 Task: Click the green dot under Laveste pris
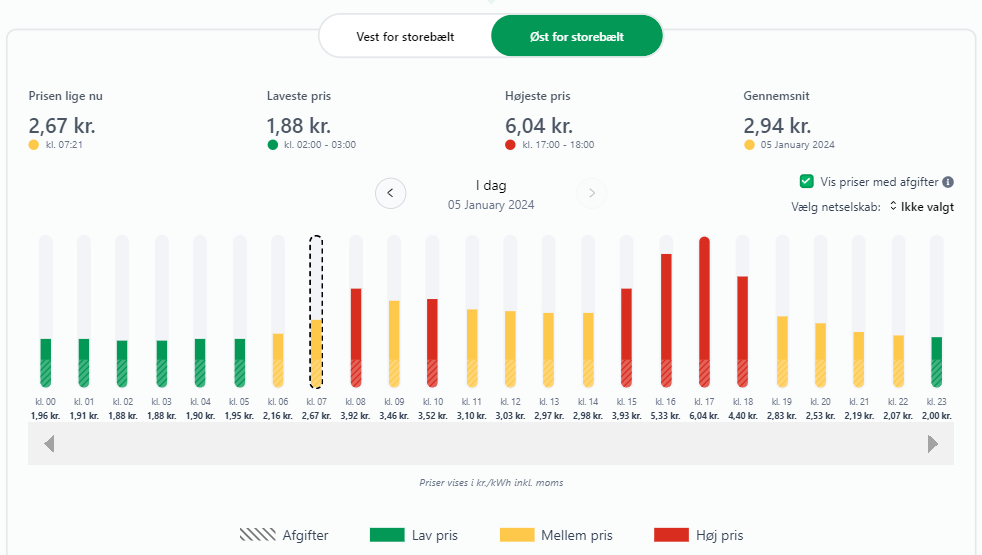coord(272,145)
